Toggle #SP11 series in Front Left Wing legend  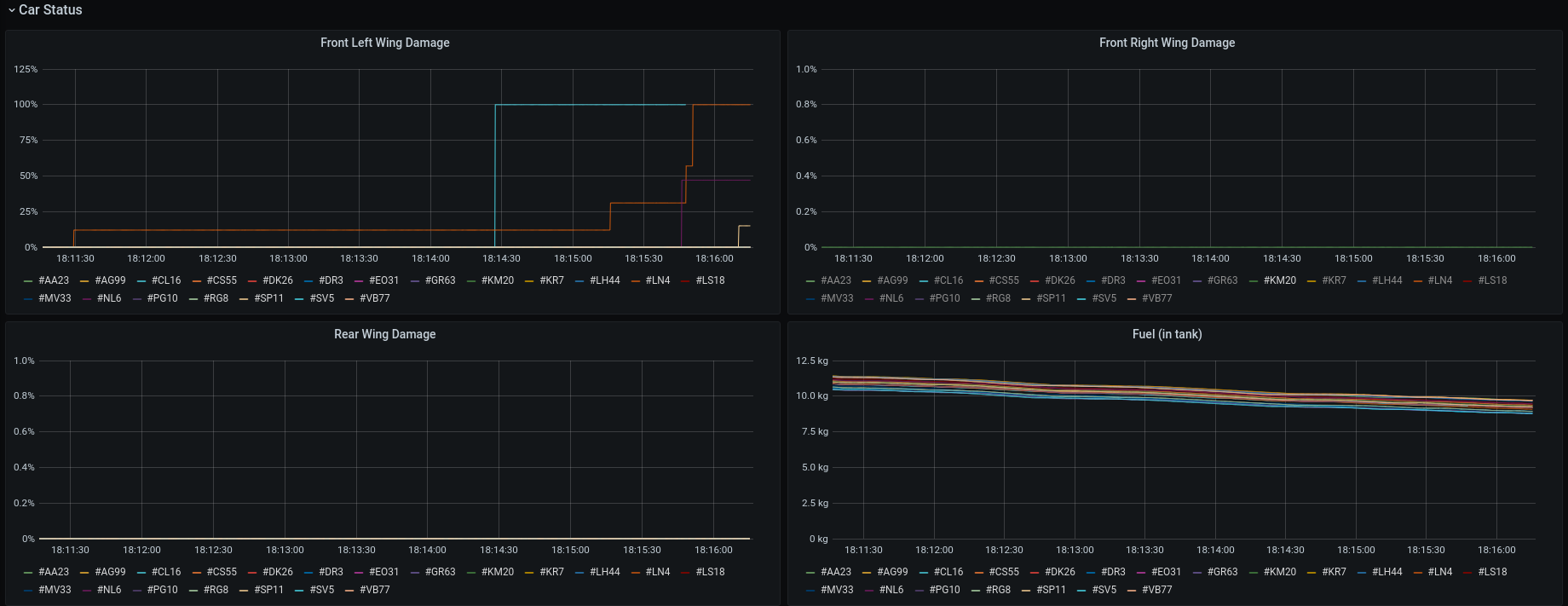(269, 298)
